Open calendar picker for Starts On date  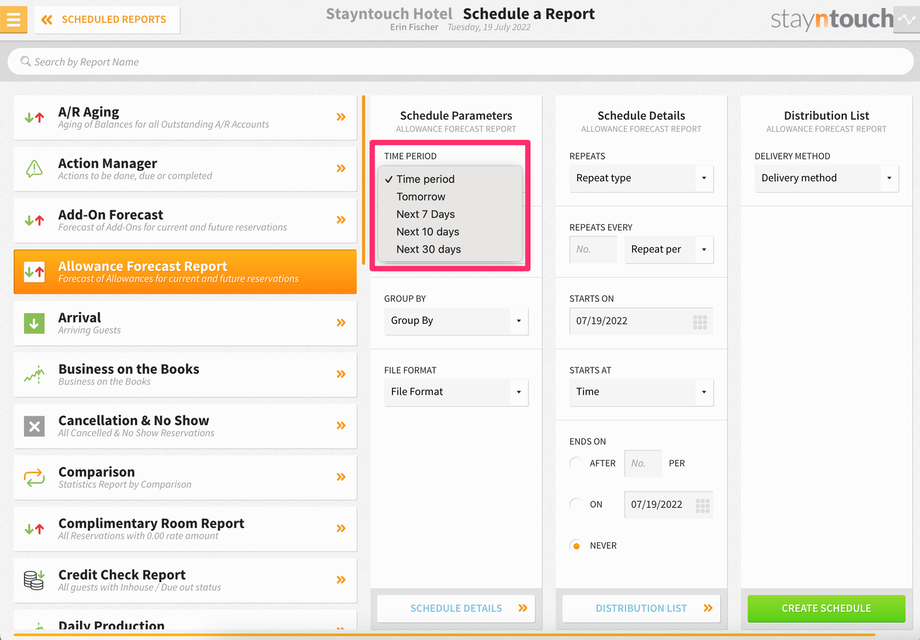pos(700,321)
